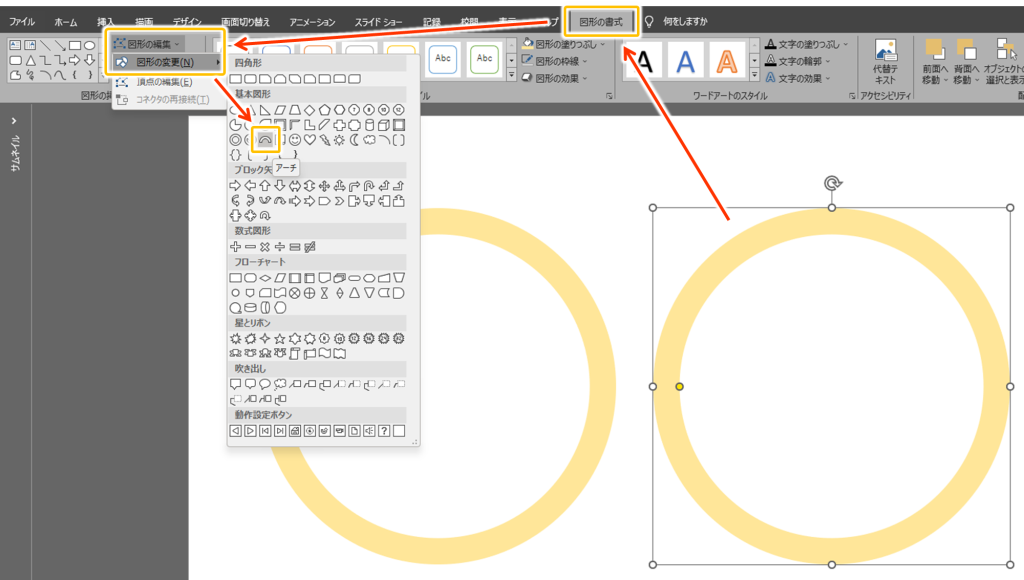
Task: Click the 代替テキスト alt text icon
Action: pyautogui.click(x=885, y=62)
